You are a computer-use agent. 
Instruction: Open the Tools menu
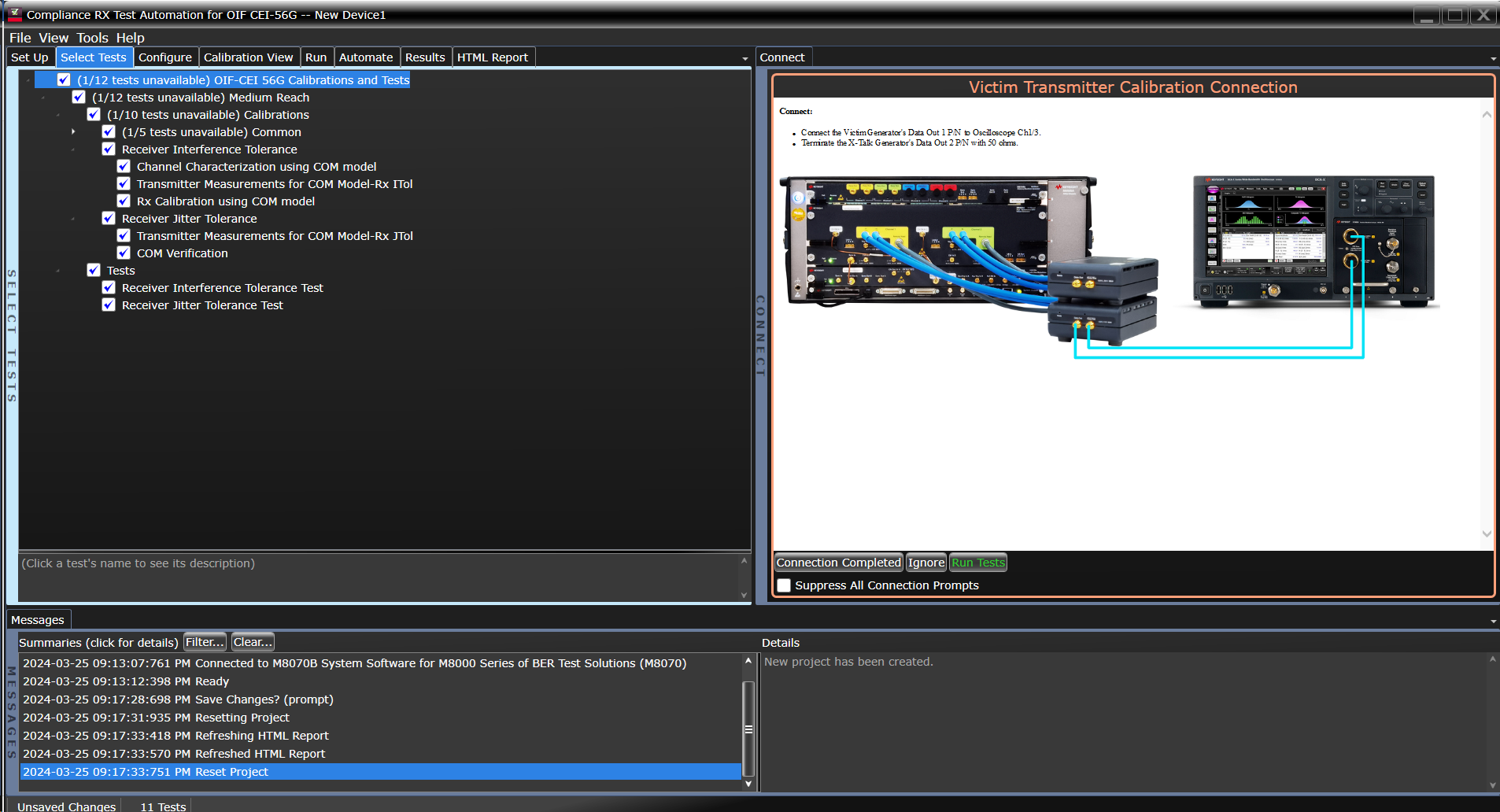click(92, 37)
